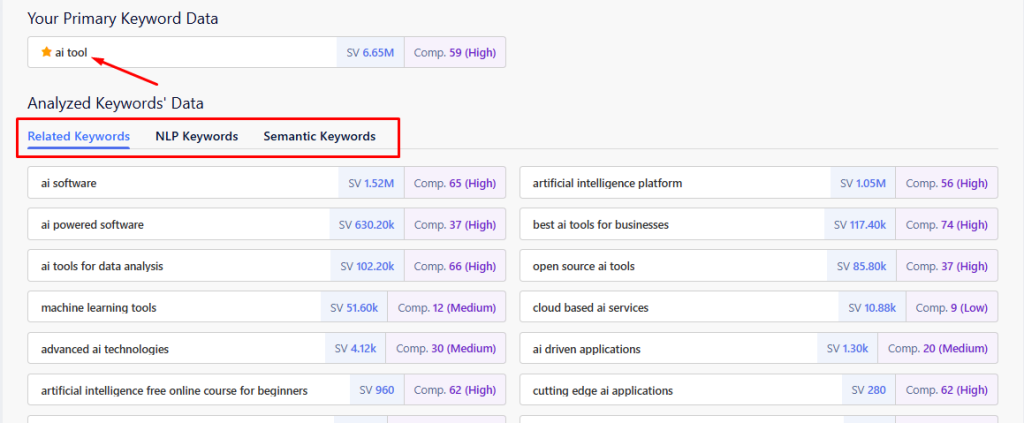Viewport: 1024px width, 423px height.
Task: Select 'ai tools for data analysis' keyword
Action: click(x=102, y=266)
